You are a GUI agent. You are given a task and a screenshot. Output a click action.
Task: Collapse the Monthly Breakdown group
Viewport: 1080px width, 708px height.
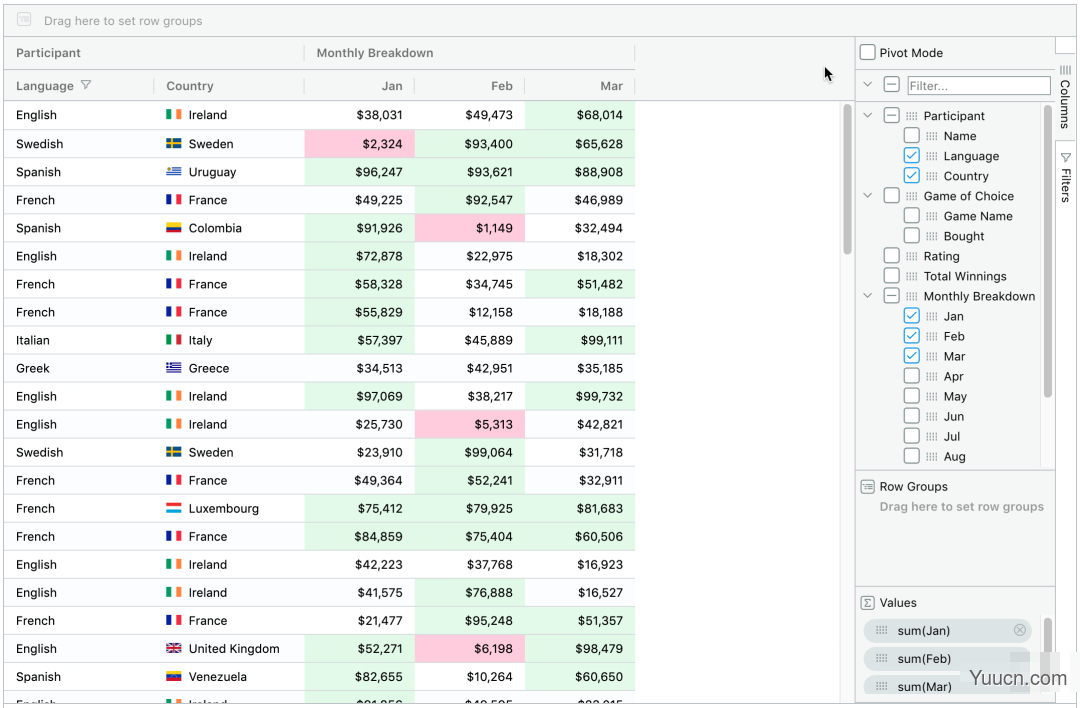pyautogui.click(x=868, y=296)
